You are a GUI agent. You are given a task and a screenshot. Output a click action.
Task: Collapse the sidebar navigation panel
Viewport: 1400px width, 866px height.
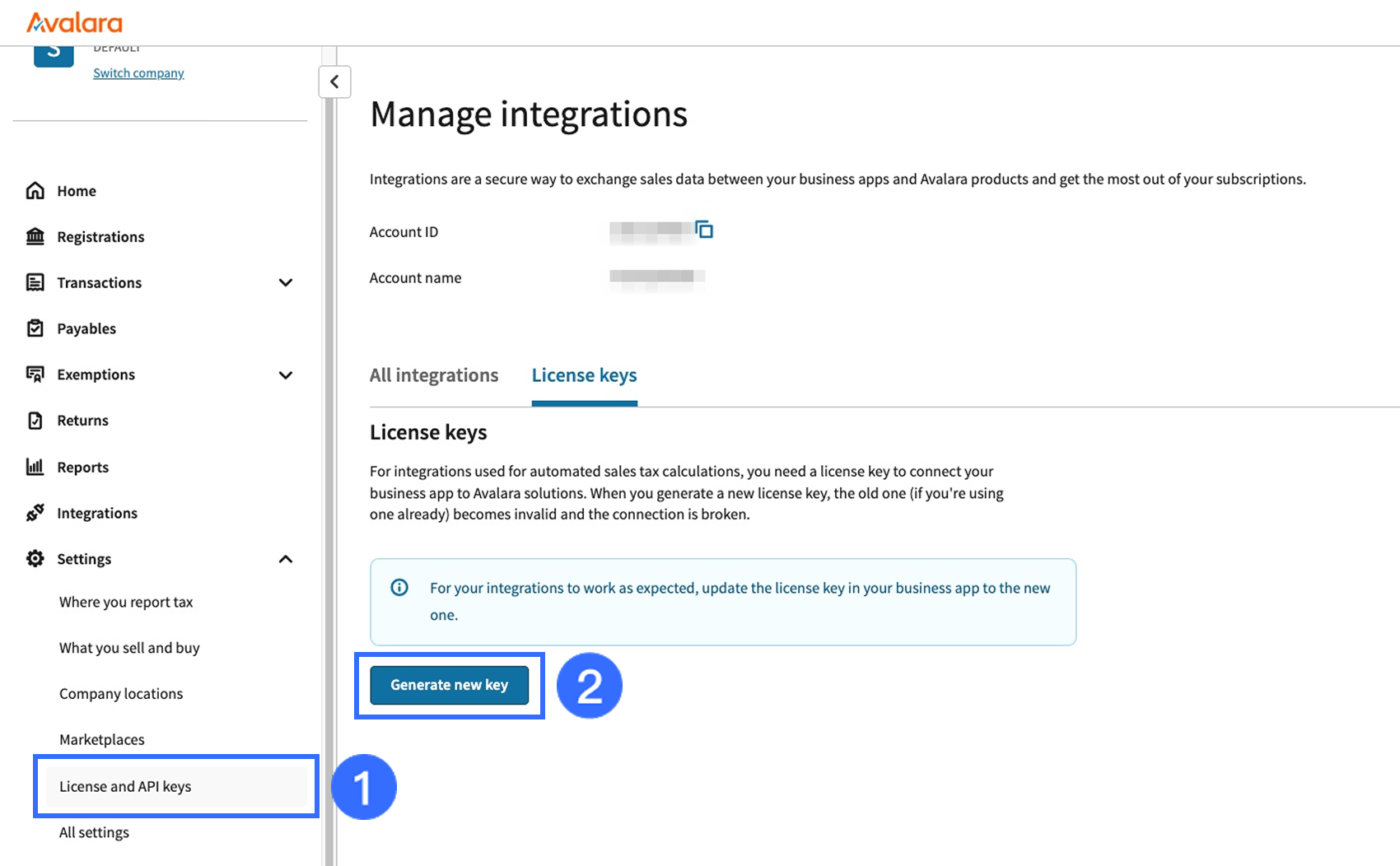[x=334, y=81]
